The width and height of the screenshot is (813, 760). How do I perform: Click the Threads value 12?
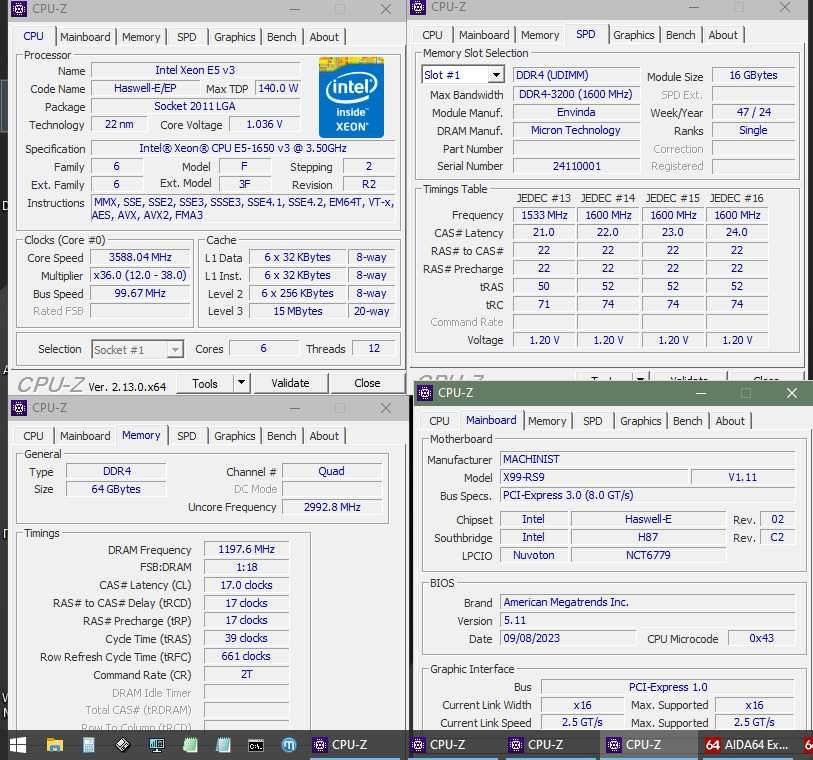click(x=374, y=348)
